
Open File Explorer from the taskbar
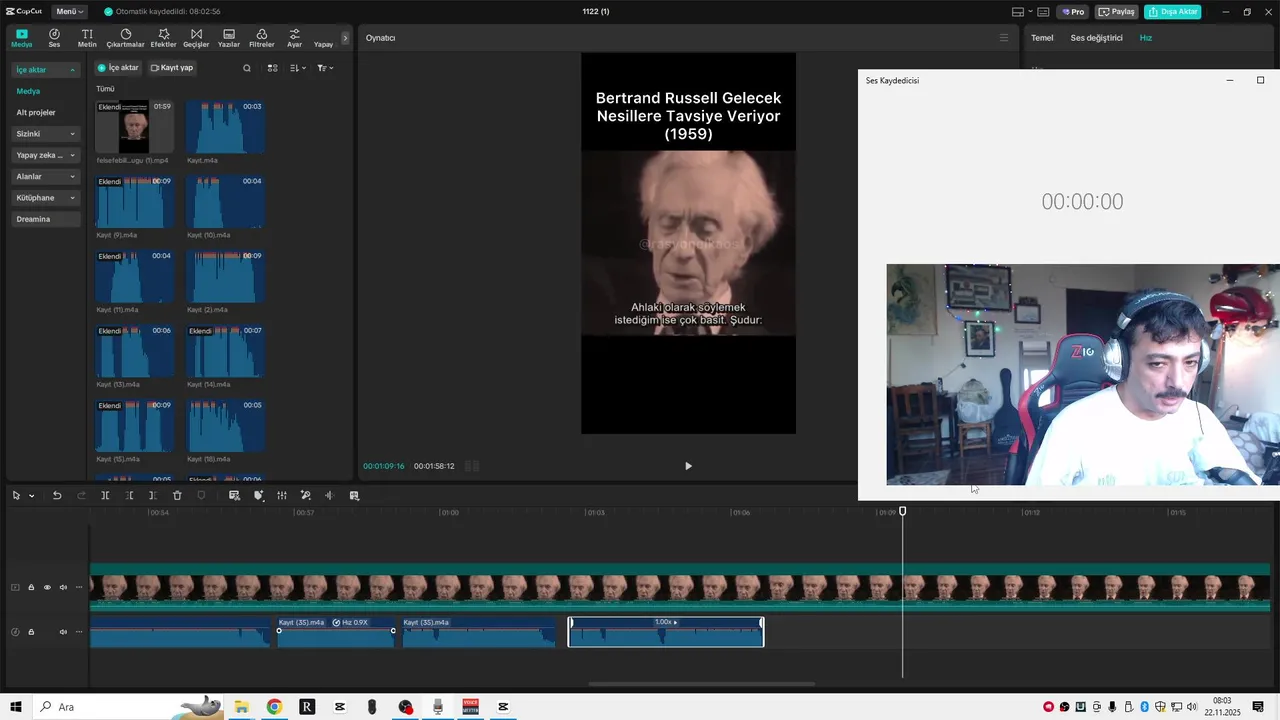pyautogui.click(x=242, y=707)
